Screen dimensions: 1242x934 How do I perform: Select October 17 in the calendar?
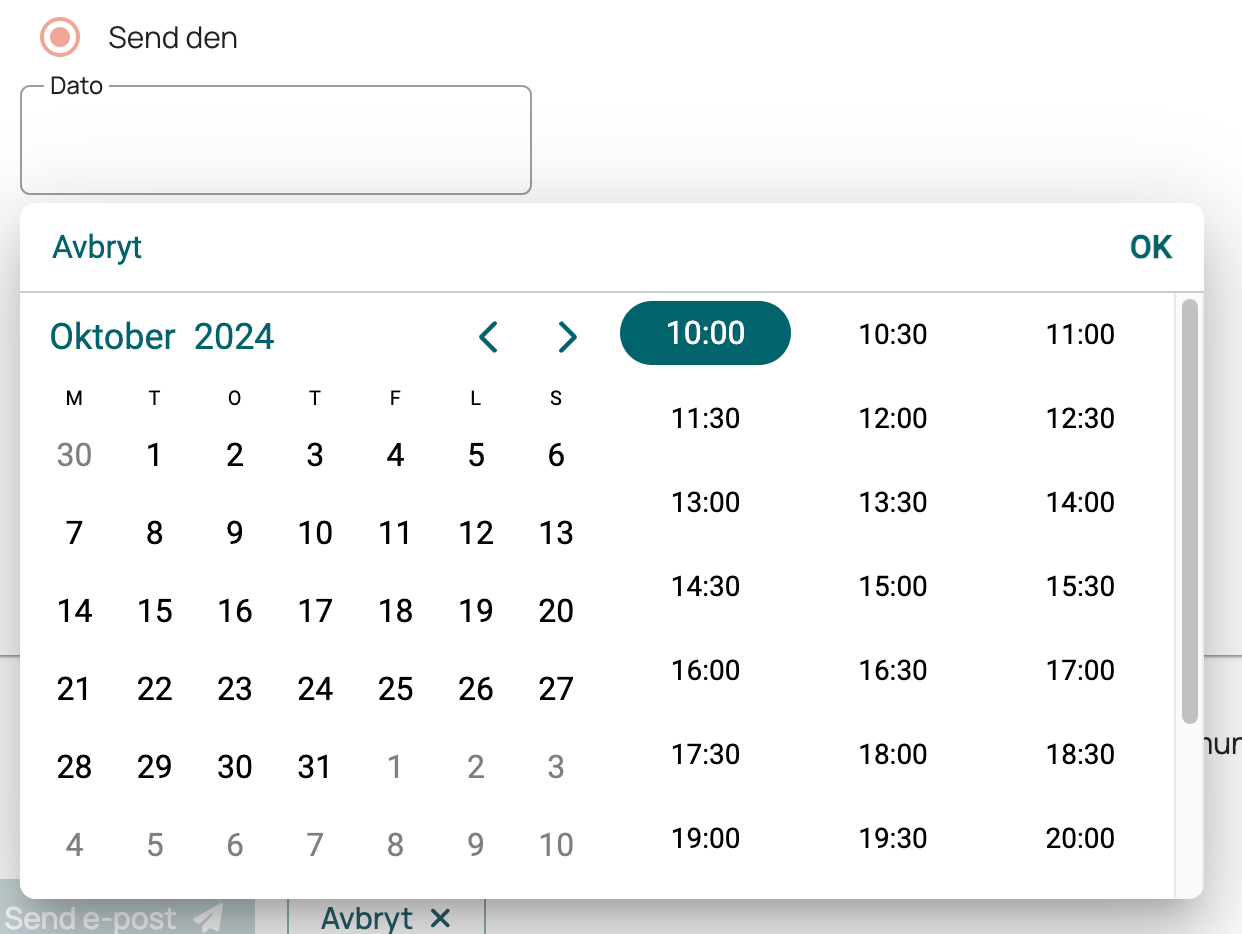pos(315,611)
